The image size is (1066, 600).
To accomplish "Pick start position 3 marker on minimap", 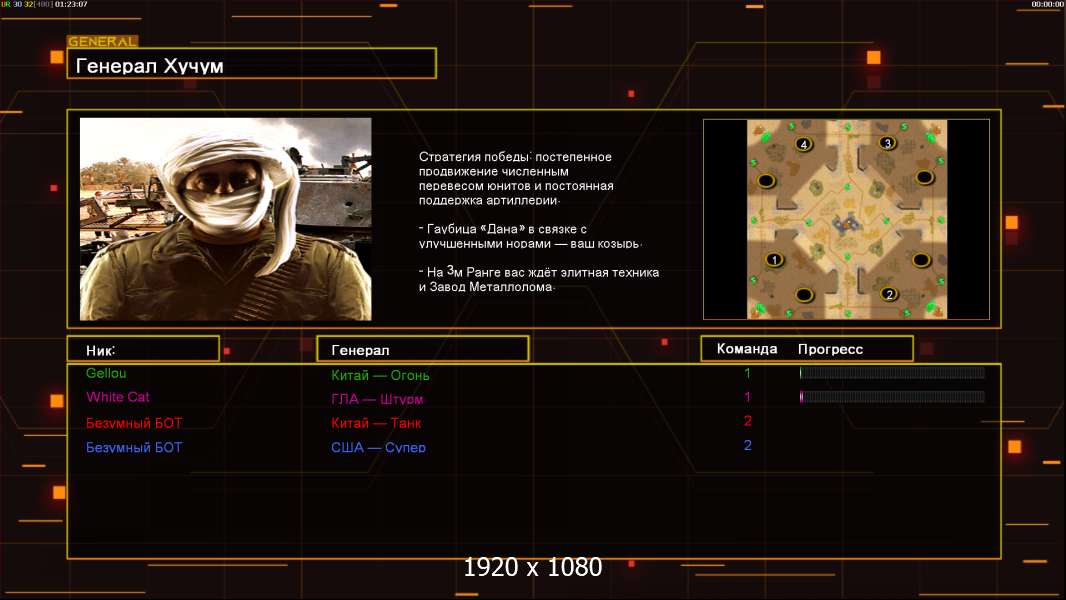I will (x=886, y=143).
